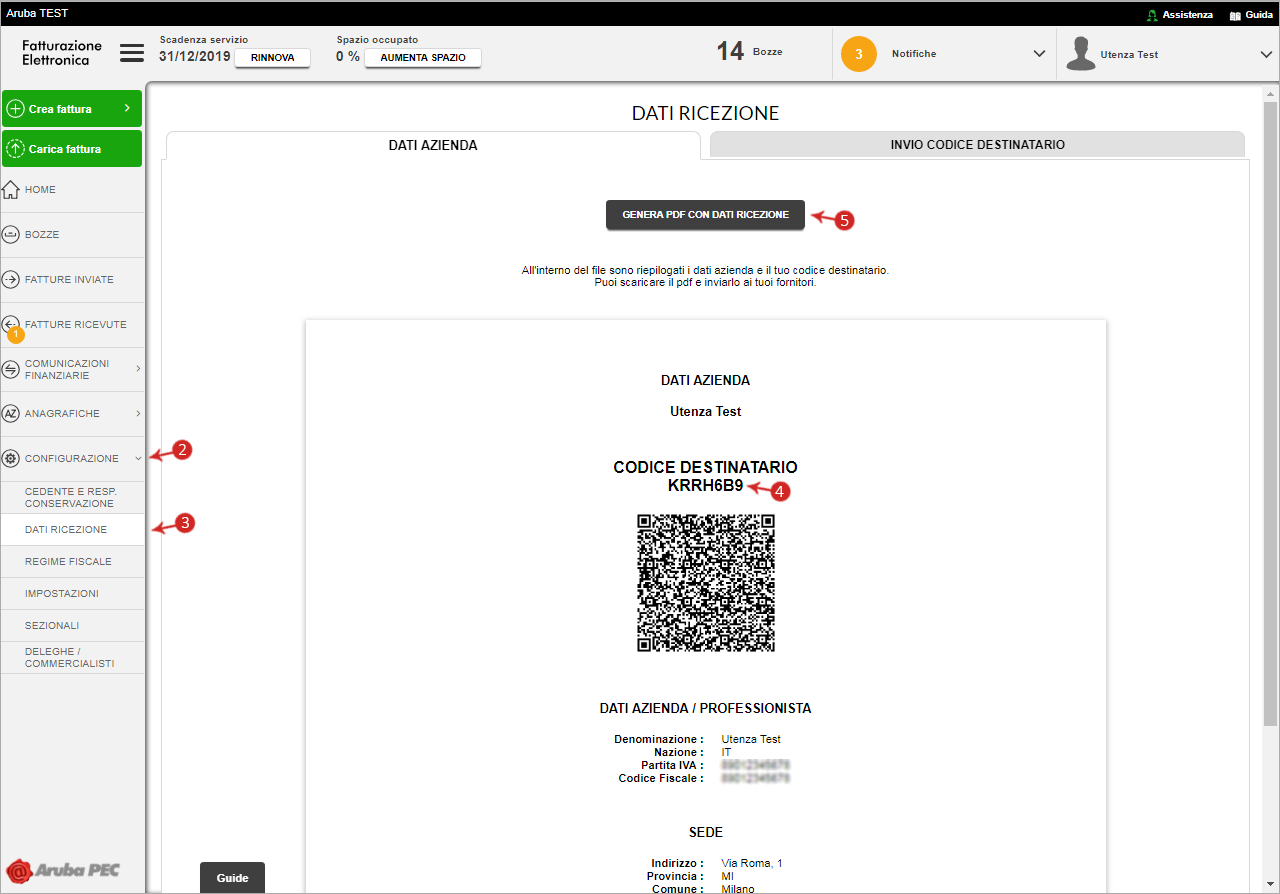Image resolution: width=1280 pixels, height=894 pixels.
Task: Open Sezionali submenu item
Action: click(72, 625)
